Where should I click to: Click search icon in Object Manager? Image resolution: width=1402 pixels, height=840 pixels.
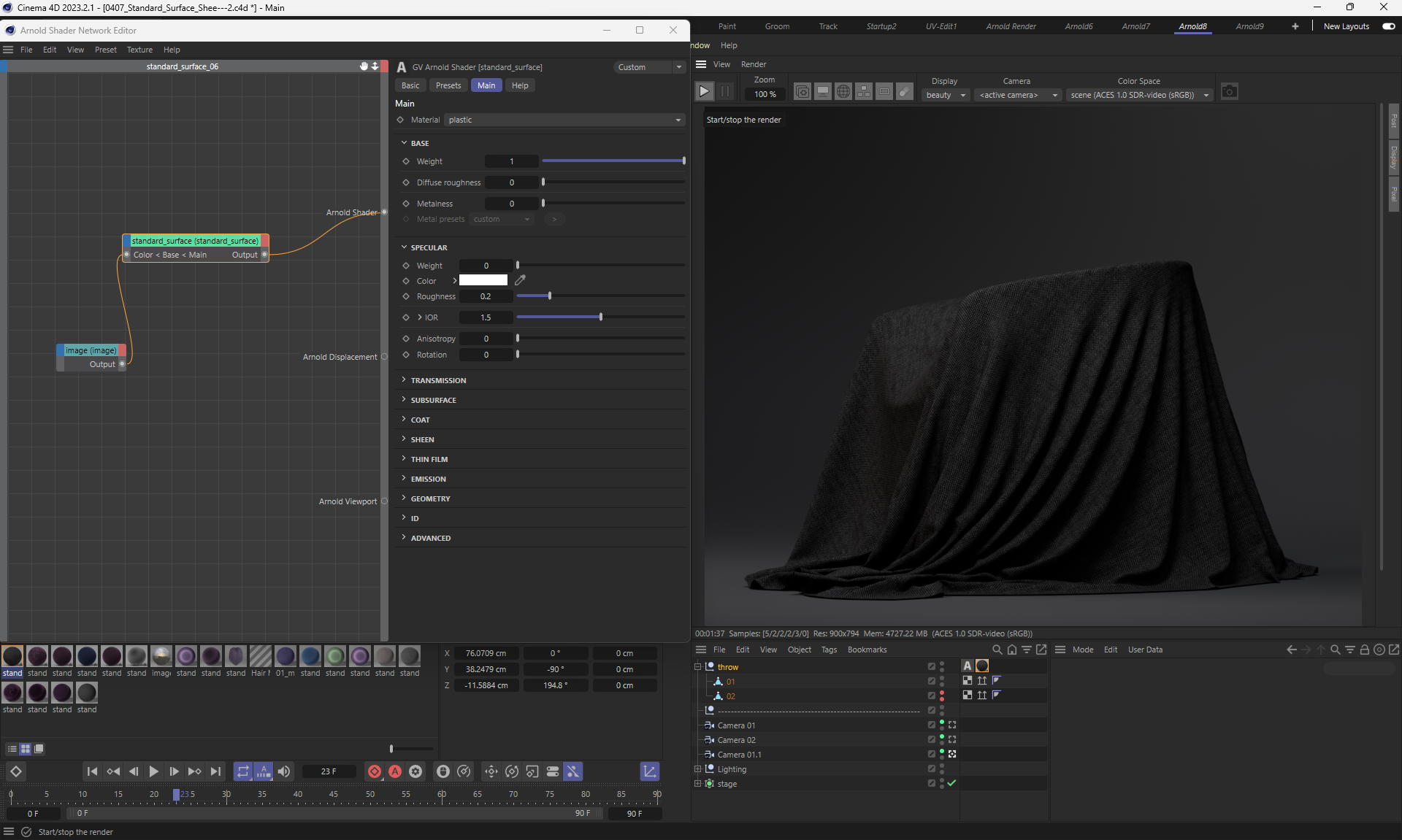tap(997, 650)
